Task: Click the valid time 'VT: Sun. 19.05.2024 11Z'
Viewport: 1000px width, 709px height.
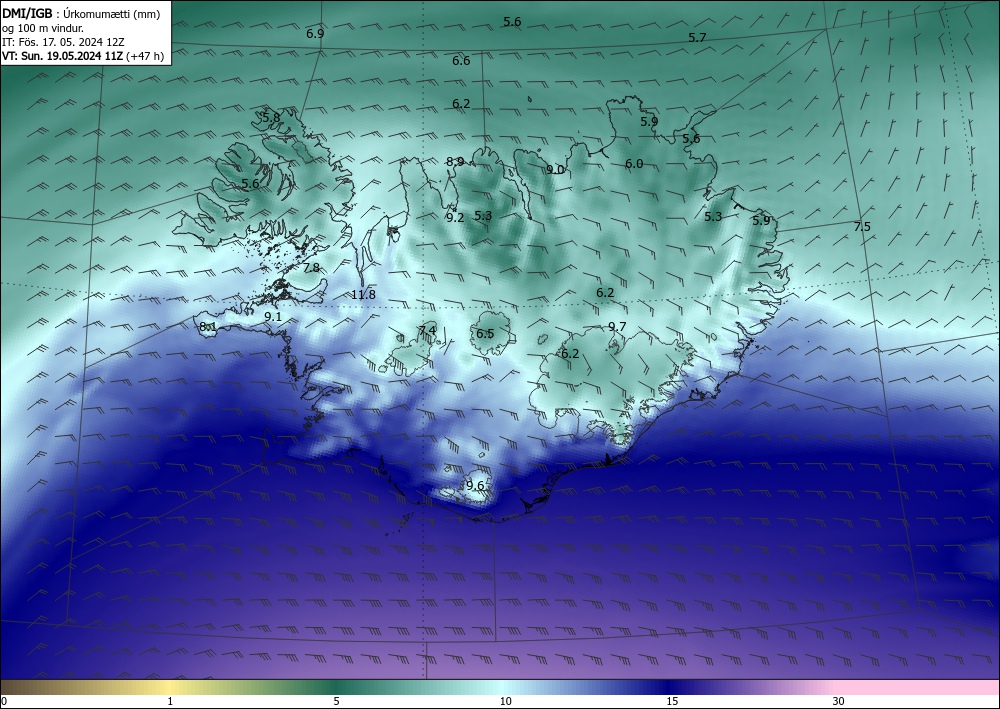Action: 63,56
